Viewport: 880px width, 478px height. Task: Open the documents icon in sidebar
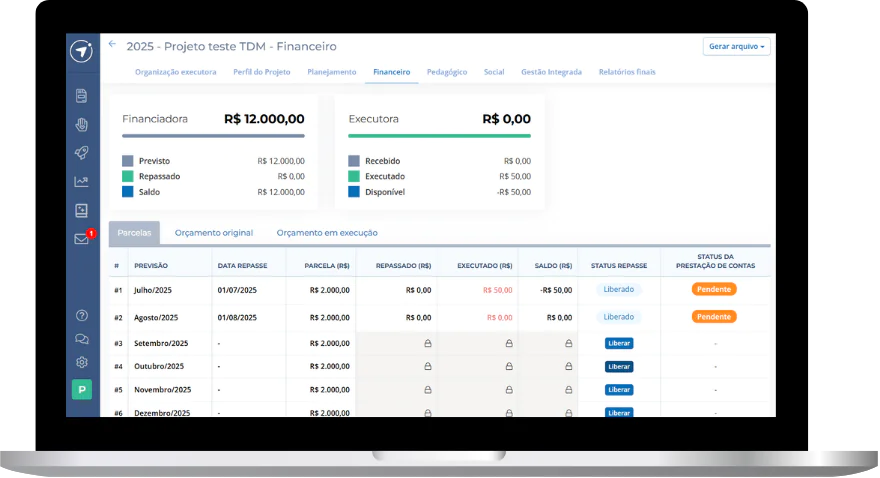coord(81,95)
